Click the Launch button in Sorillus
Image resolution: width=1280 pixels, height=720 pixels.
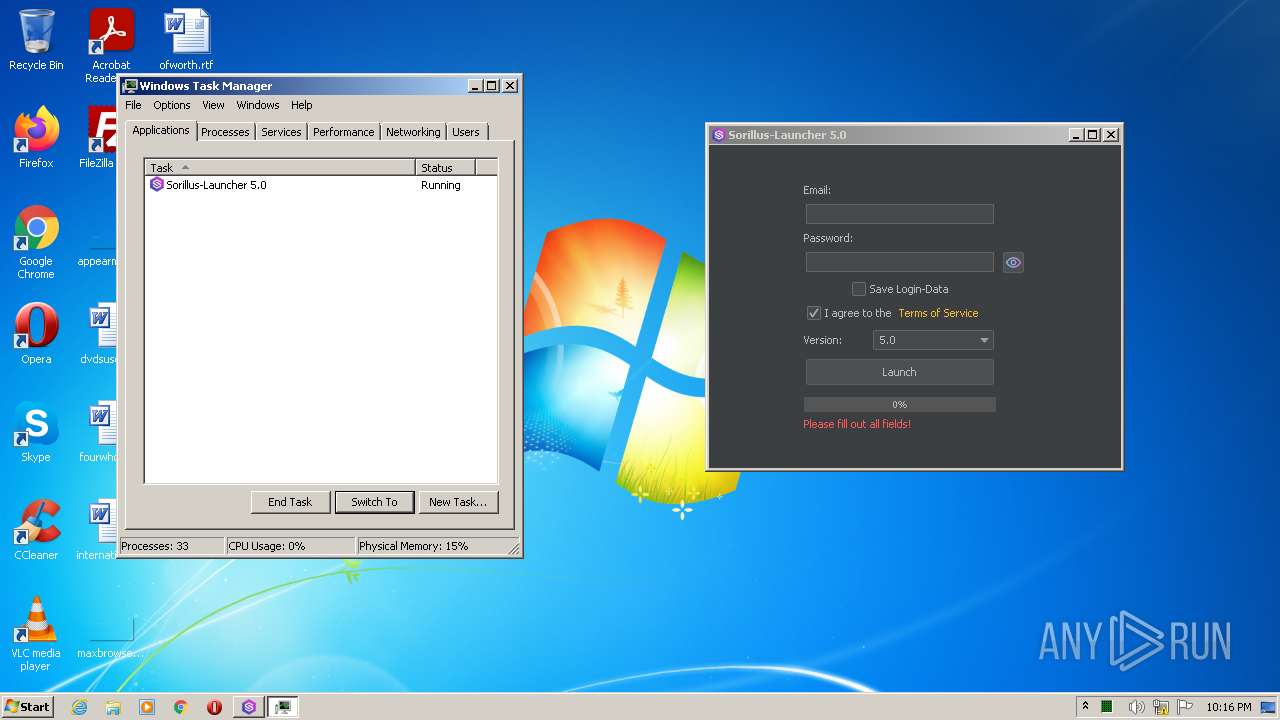tap(899, 372)
